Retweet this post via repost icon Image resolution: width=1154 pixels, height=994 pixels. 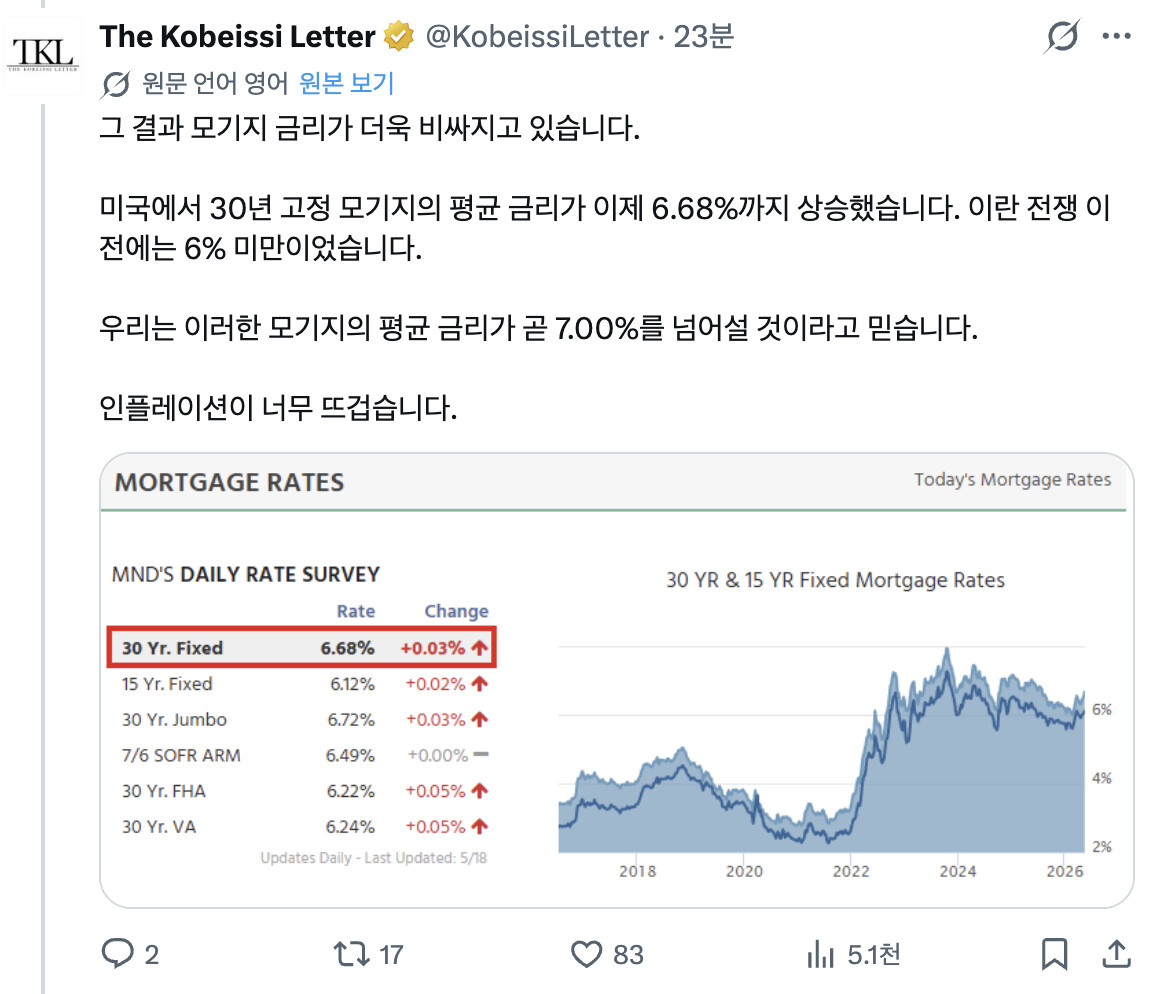(x=351, y=954)
